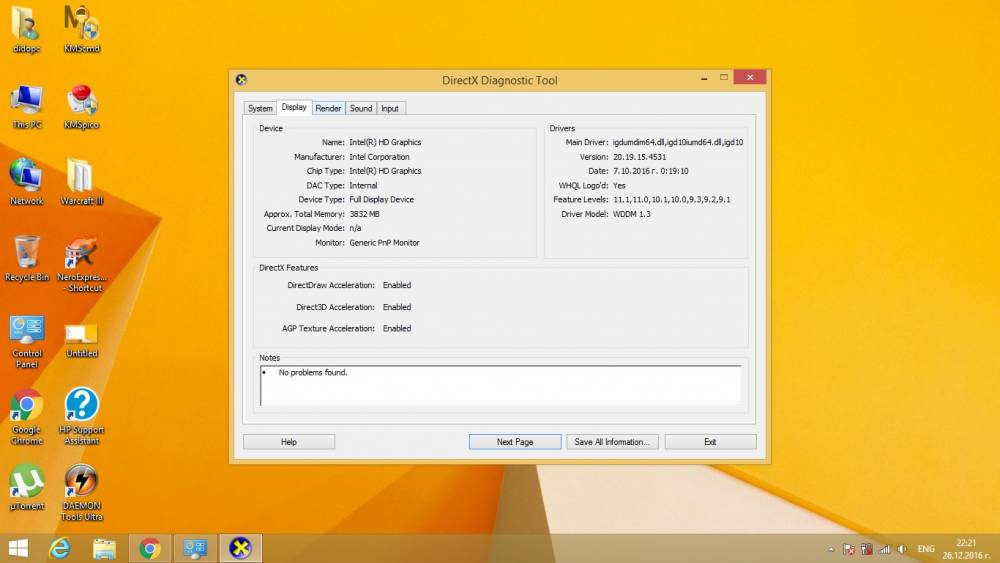
Task: Click the AGP Texture Acceleration label
Action: tap(328, 328)
